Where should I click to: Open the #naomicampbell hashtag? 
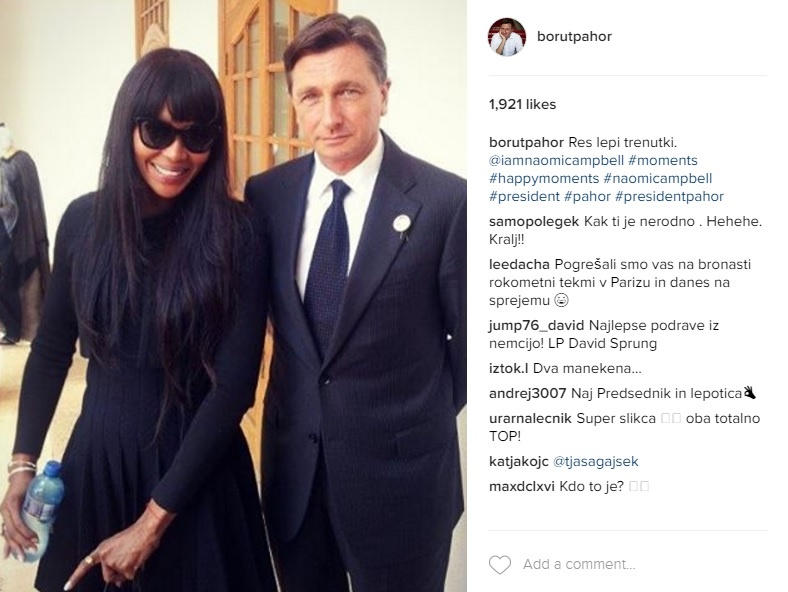pyautogui.click(x=658, y=178)
